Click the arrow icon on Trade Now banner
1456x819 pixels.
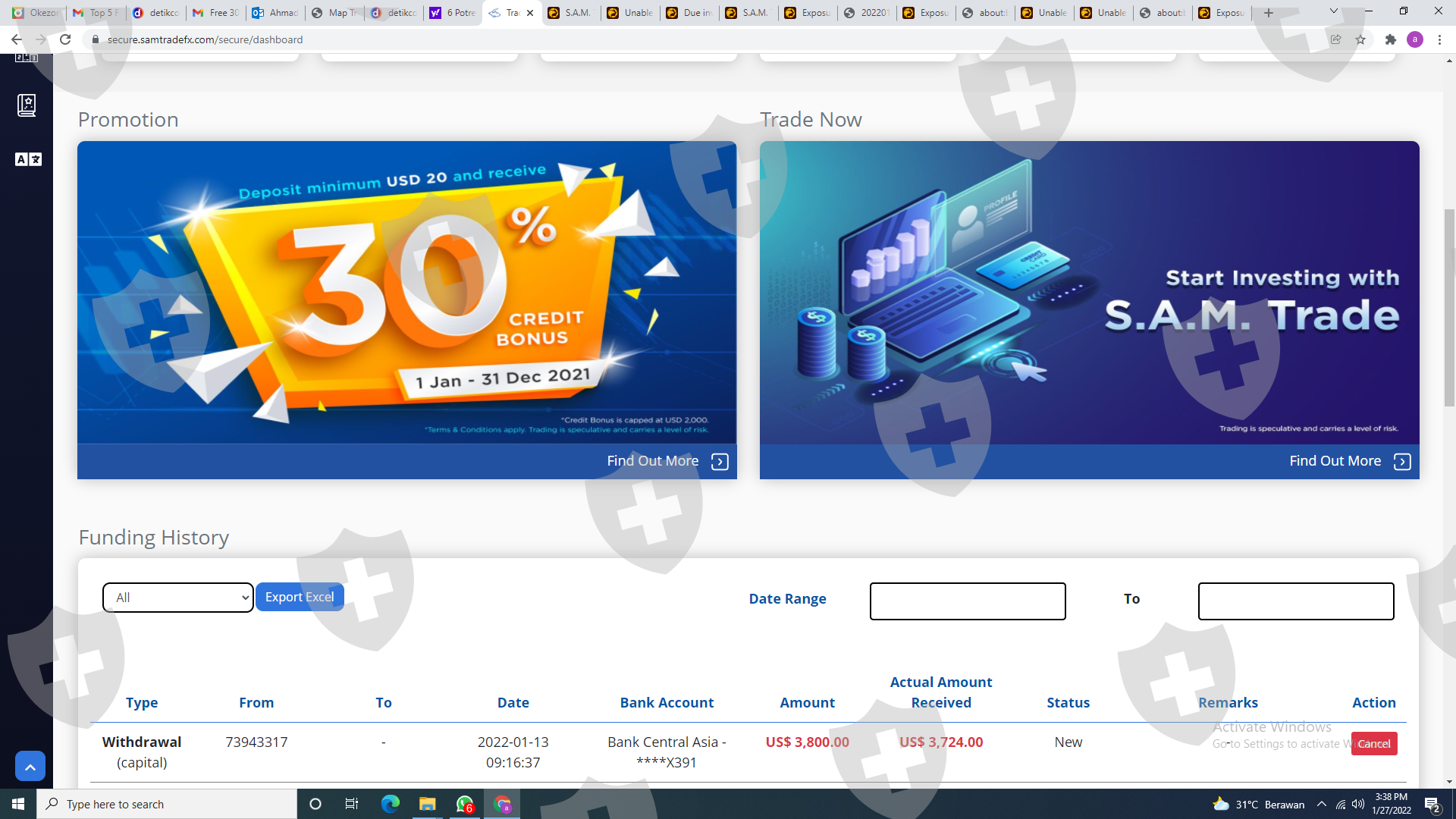click(x=1402, y=462)
